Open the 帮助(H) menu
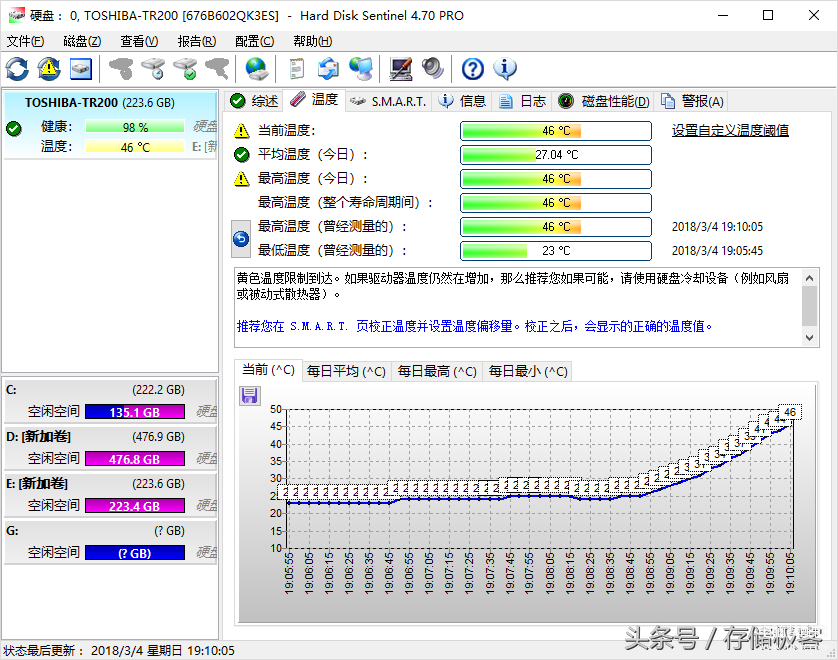The height and width of the screenshot is (660, 838). [x=313, y=41]
